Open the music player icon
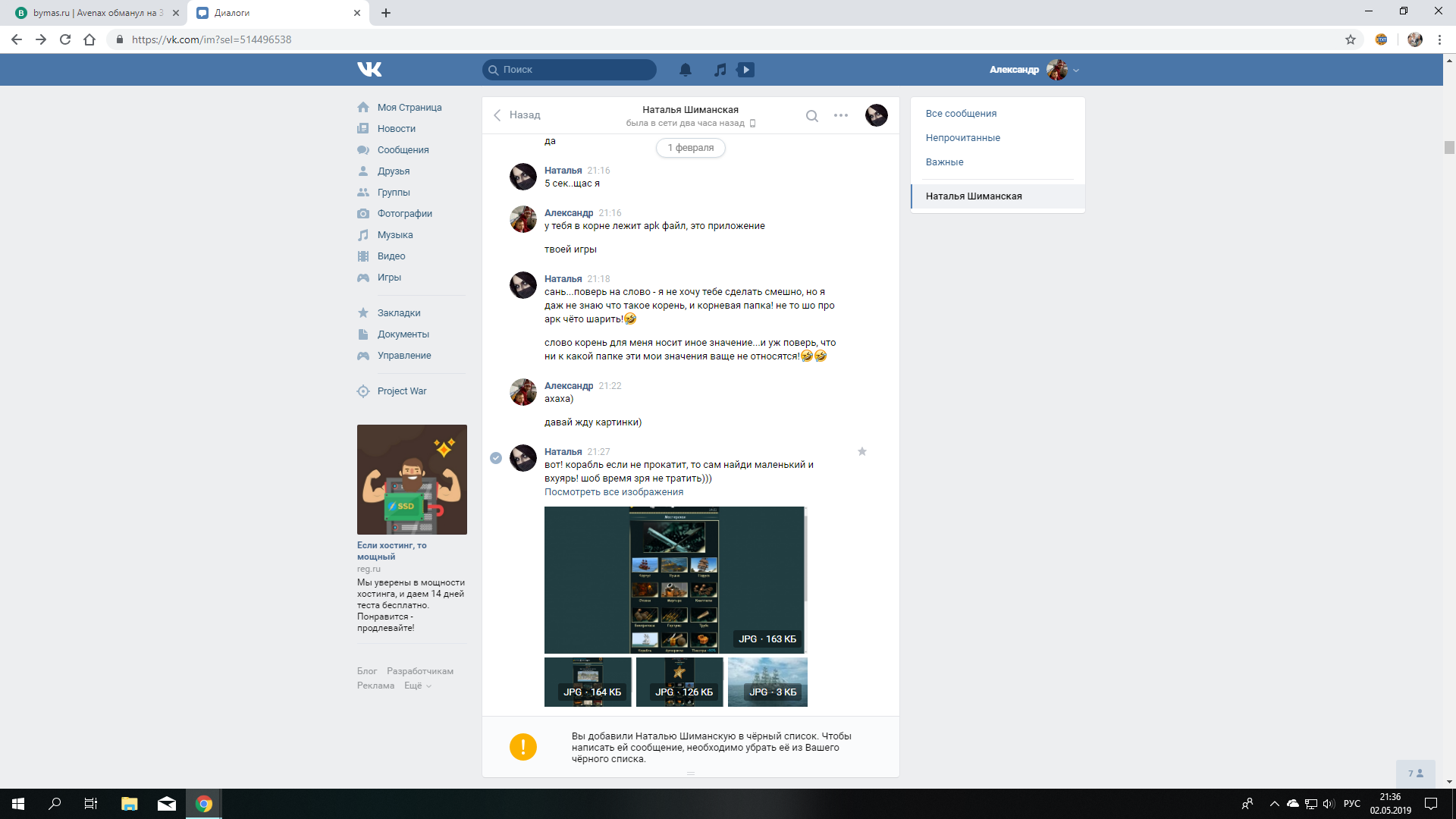1456x819 pixels. pos(720,70)
